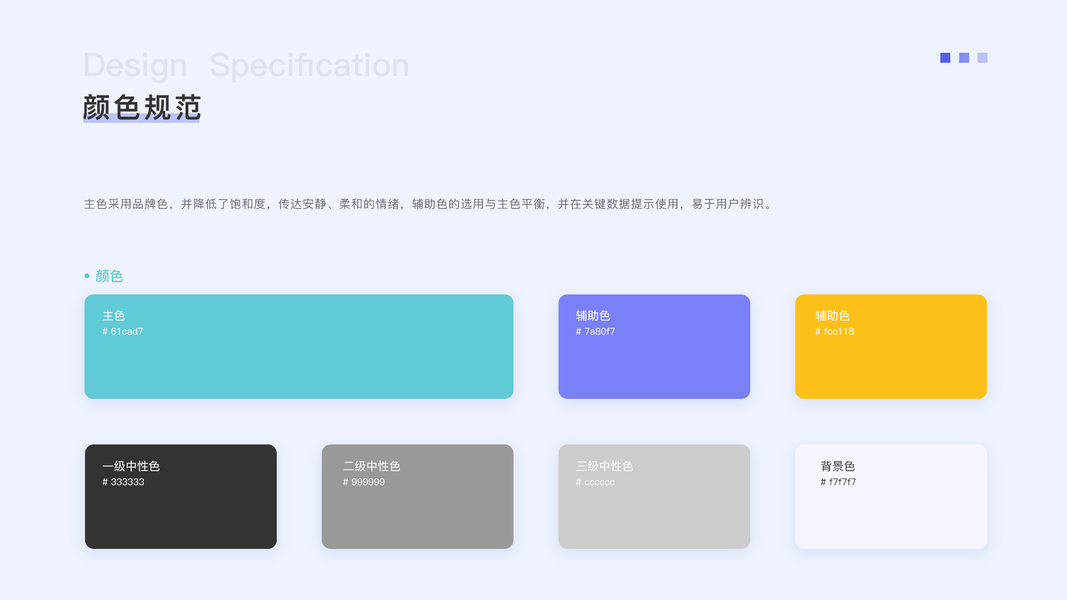Select the yellow auxiliary swatch #fcc118
This screenshot has width=1067, height=600.
(891, 346)
